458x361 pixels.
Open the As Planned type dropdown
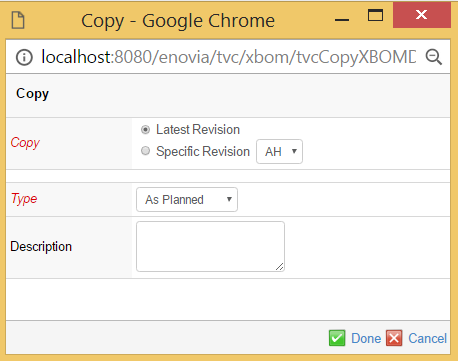187,200
